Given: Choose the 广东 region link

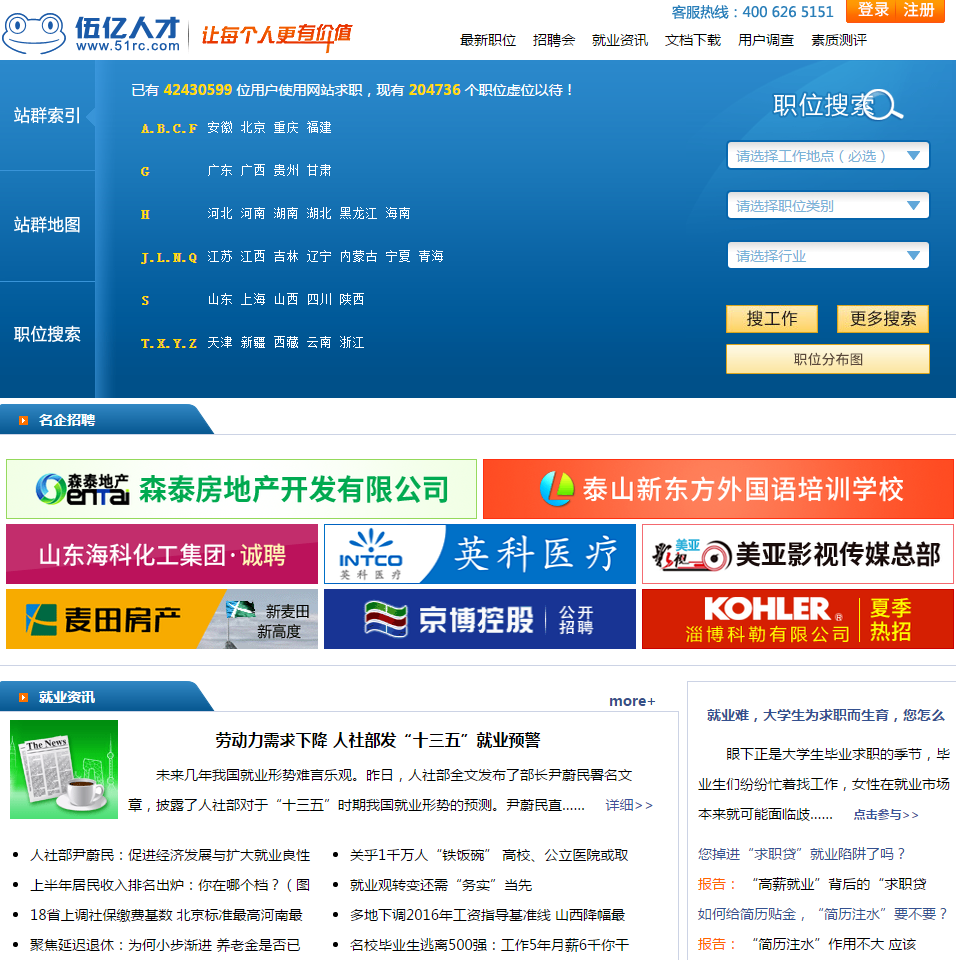Looking at the screenshot, I should click(x=220, y=170).
